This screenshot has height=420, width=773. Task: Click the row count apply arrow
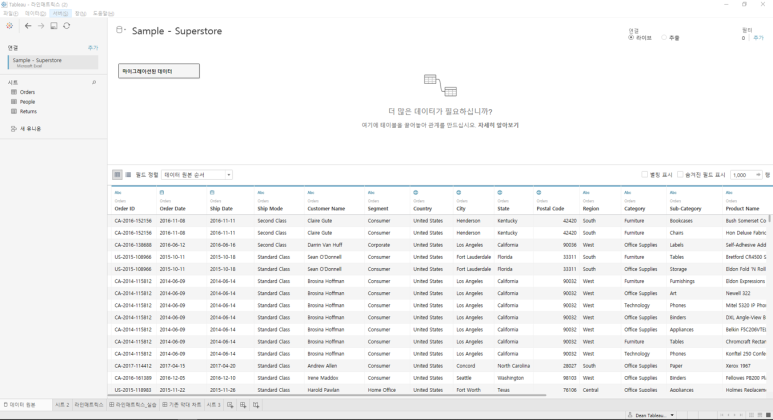point(759,175)
